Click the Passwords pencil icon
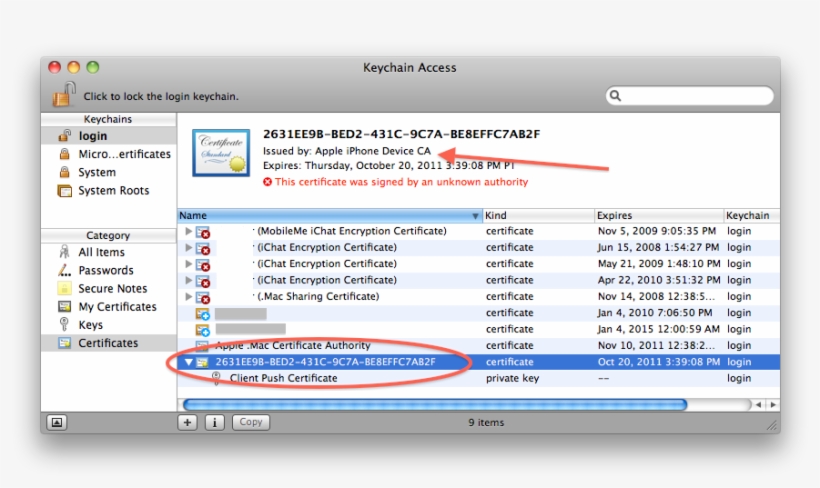820x488 pixels. 64,270
